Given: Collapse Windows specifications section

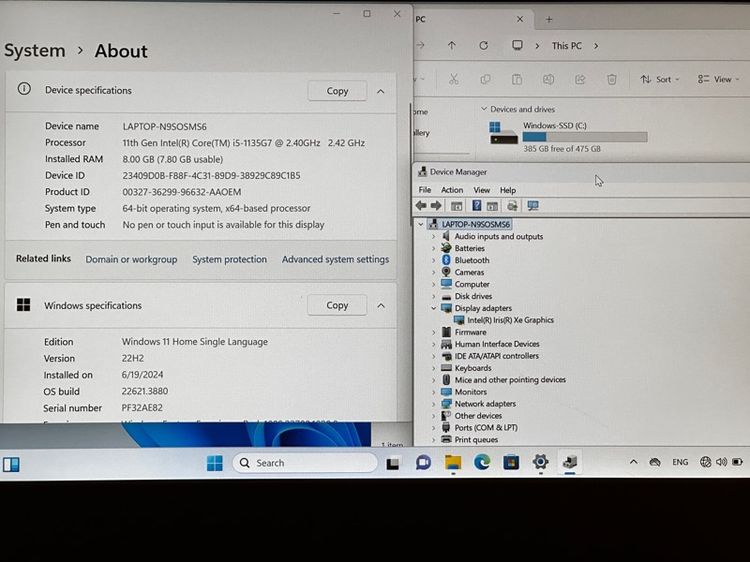Looking at the screenshot, I should [x=381, y=306].
